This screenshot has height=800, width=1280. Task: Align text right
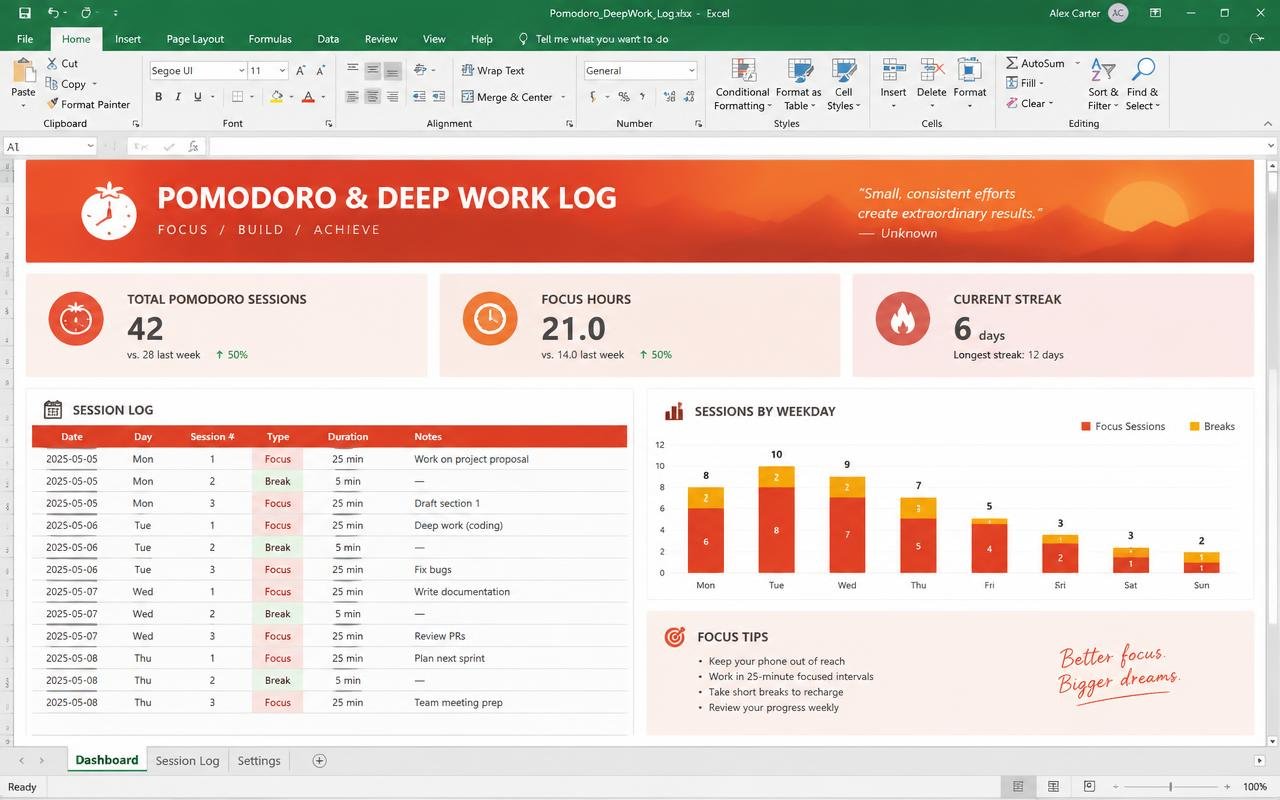point(392,97)
